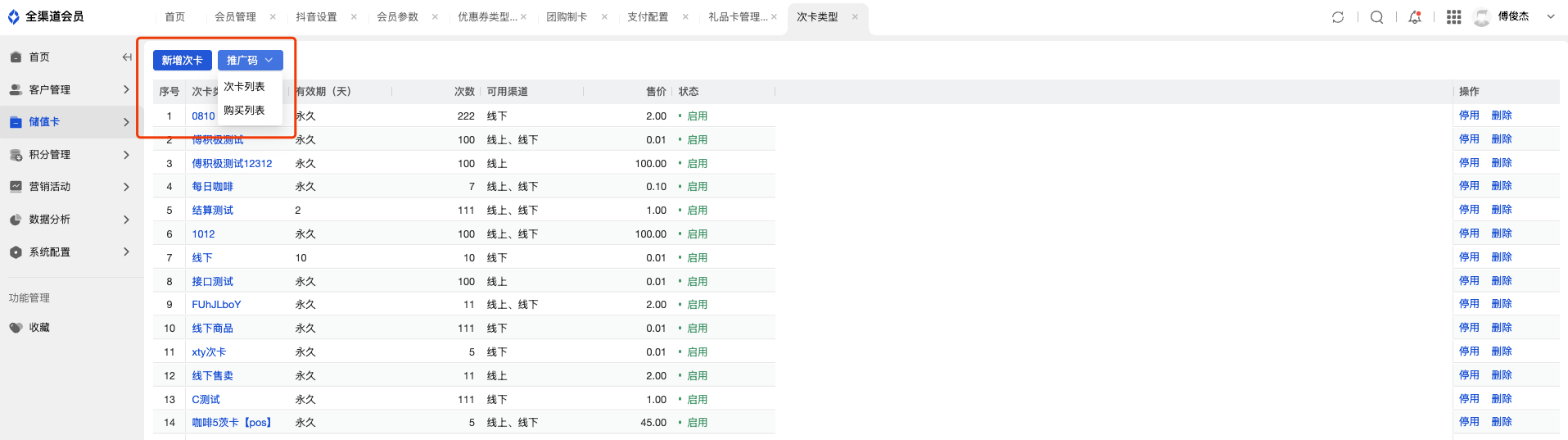Screen dimensions: 1568x440
Task: Click 删除 for the 结算测试 row
Action: pos(1502,210)
